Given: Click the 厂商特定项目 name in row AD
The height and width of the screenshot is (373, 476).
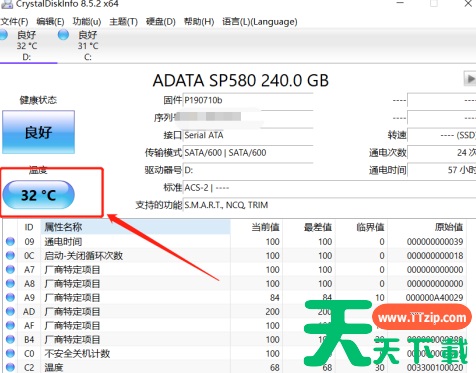Looking at the screenshot, I should point(72,312).
